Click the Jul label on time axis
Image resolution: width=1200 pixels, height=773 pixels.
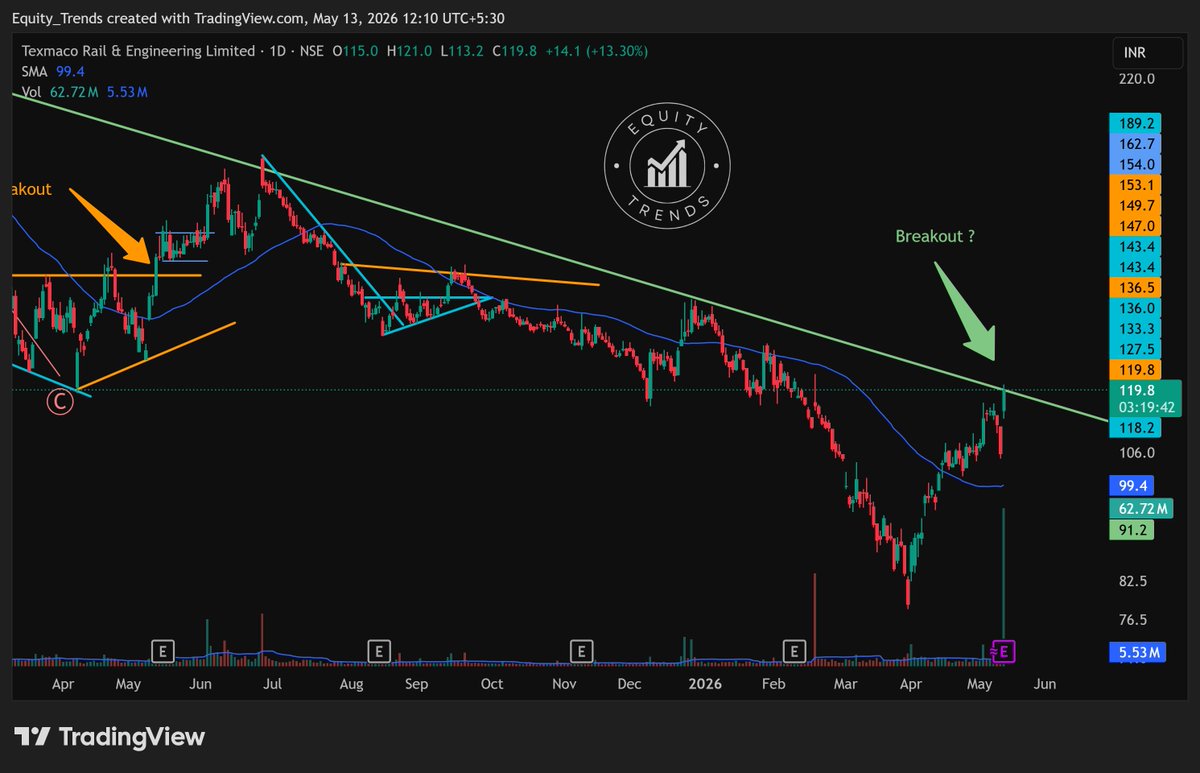point(272,685)
